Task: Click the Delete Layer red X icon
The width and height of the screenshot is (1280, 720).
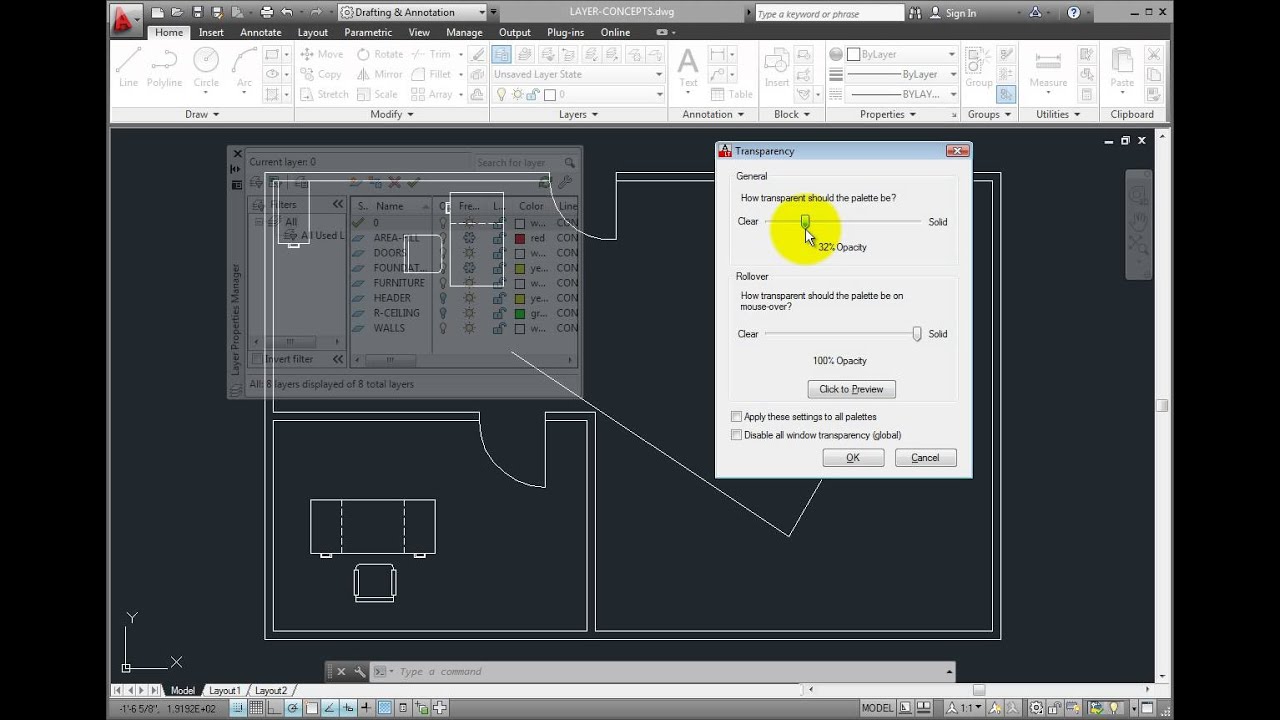Action: pyautogui.click(x=394, y=182)
